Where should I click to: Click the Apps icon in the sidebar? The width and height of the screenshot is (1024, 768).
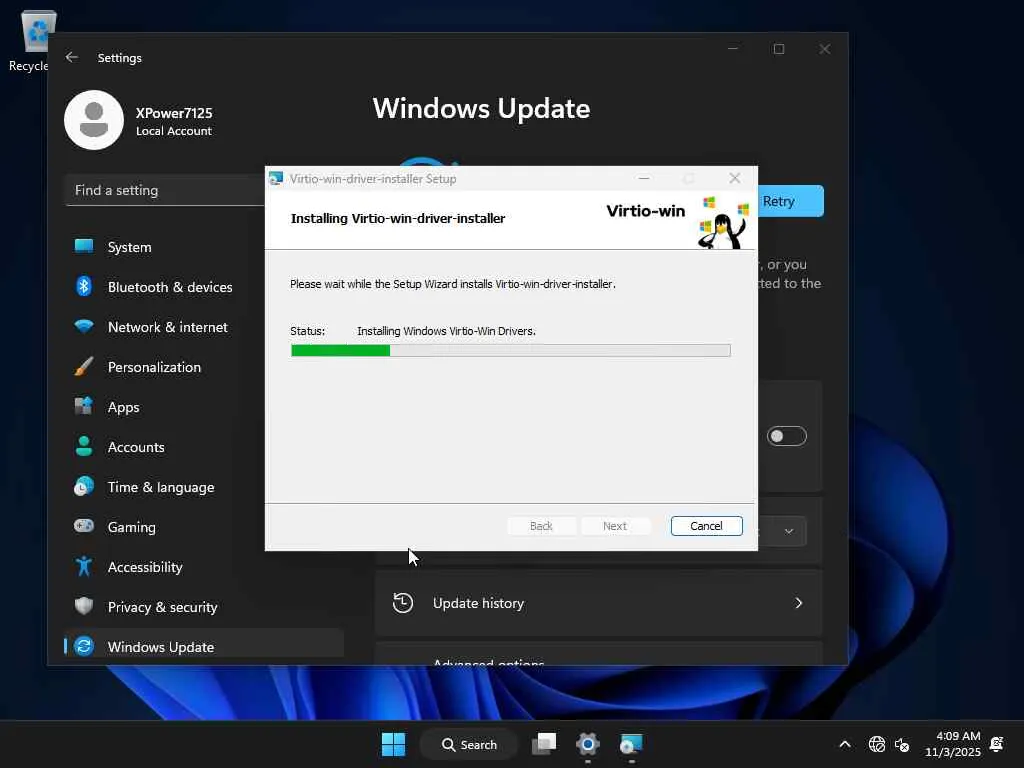click(84, 406)
